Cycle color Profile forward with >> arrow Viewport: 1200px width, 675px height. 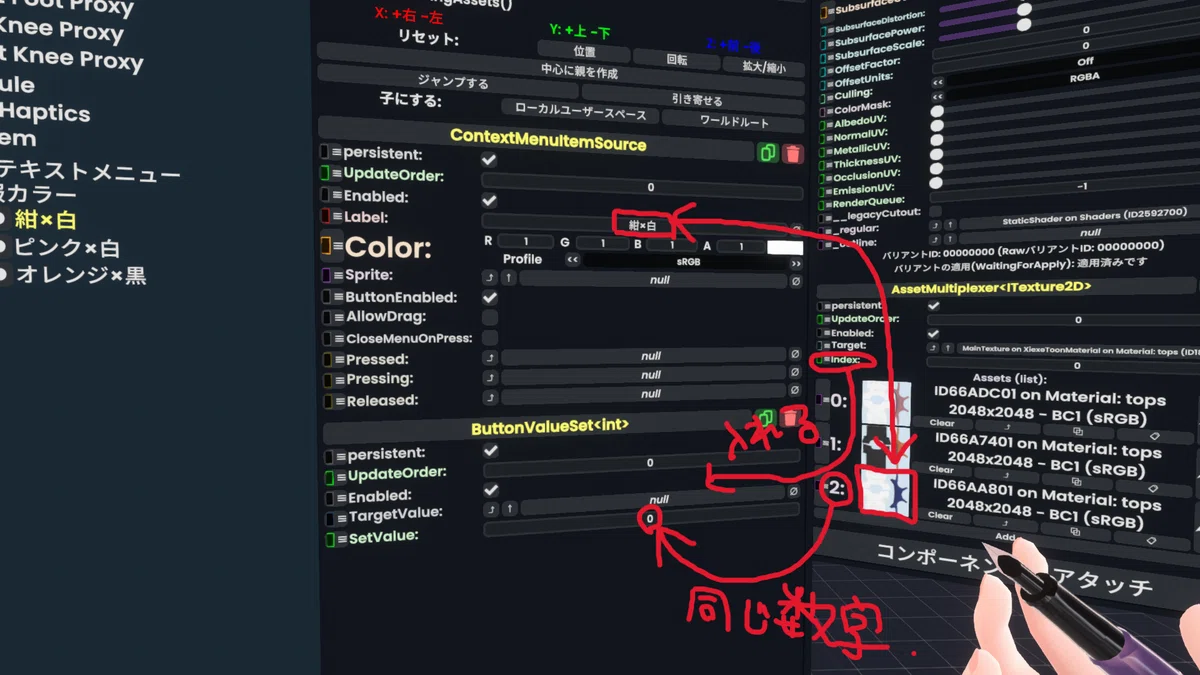pyautogui.click(x=797, y=265)
